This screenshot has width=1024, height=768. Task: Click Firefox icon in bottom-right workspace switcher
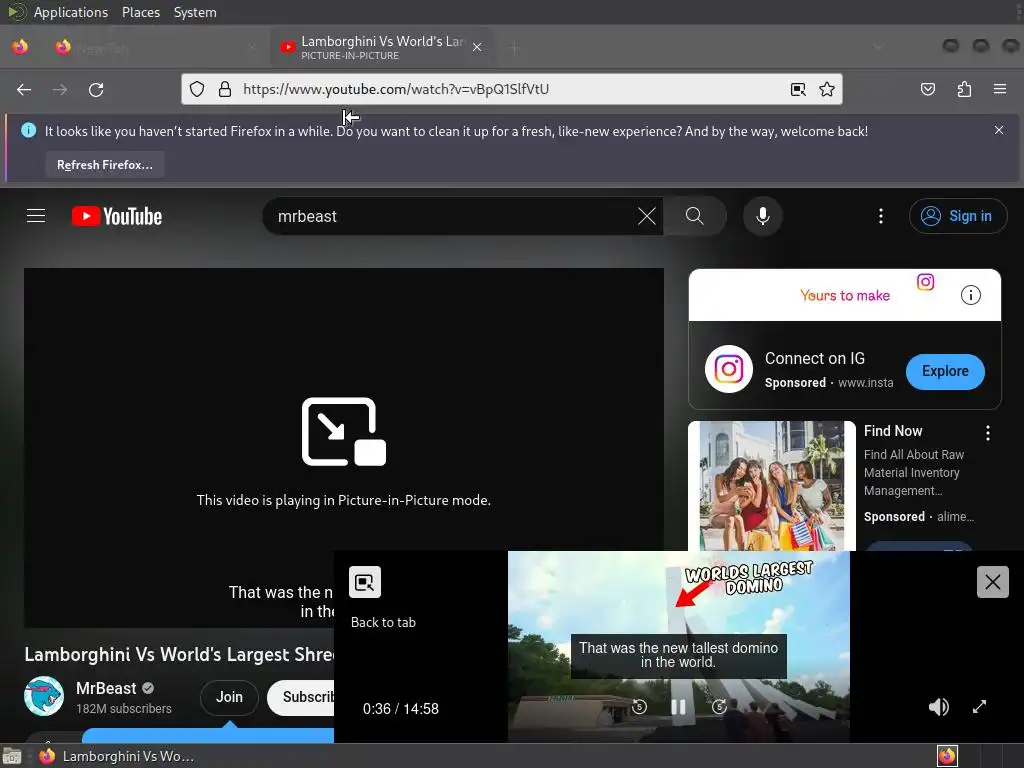click(x=947, y=756)
